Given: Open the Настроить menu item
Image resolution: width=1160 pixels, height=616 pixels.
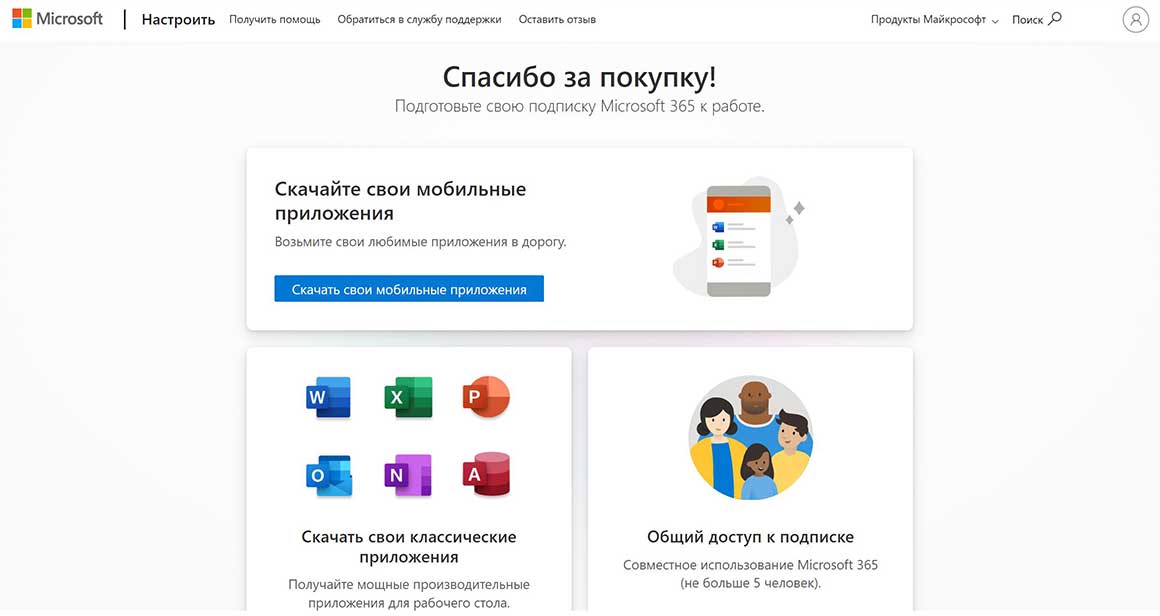Looking at the screenshot, I should [178, 20].
